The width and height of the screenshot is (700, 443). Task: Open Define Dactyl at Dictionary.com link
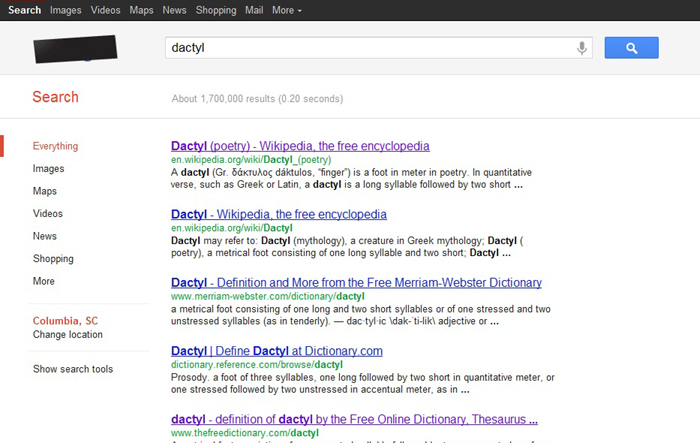pos(277,351)
